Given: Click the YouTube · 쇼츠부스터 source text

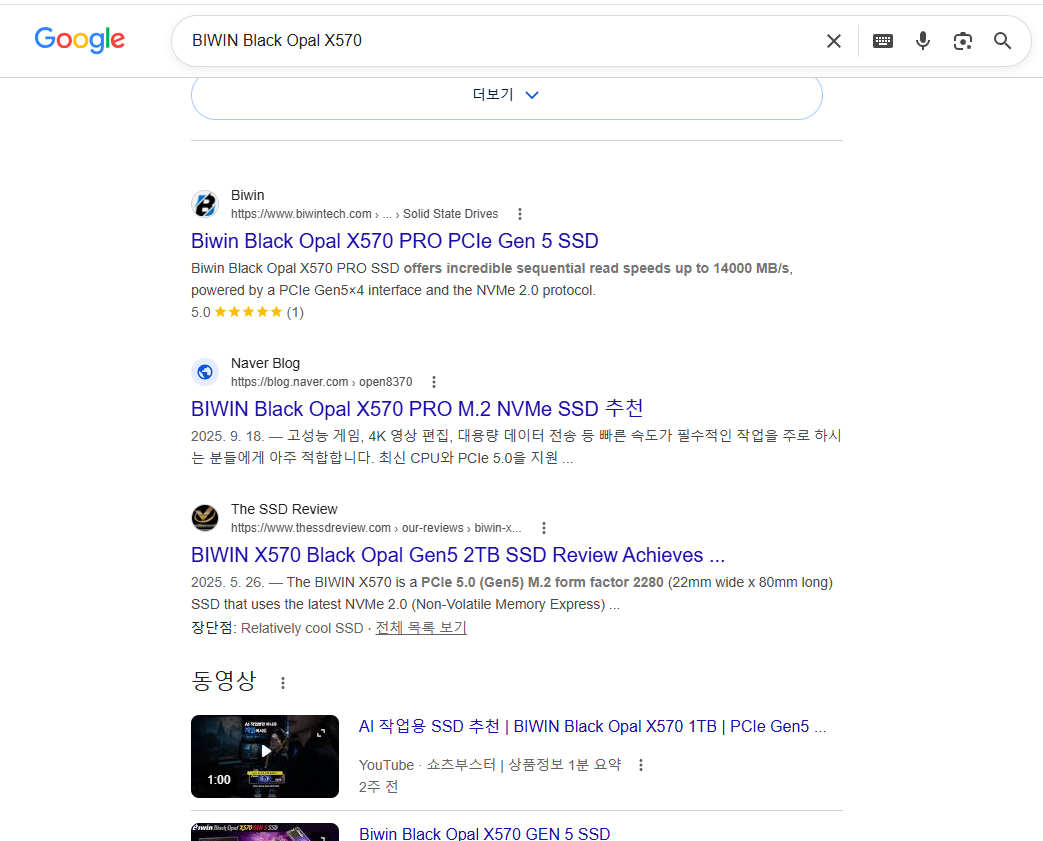Looking at the screenshot, I should tap(490, 765).
